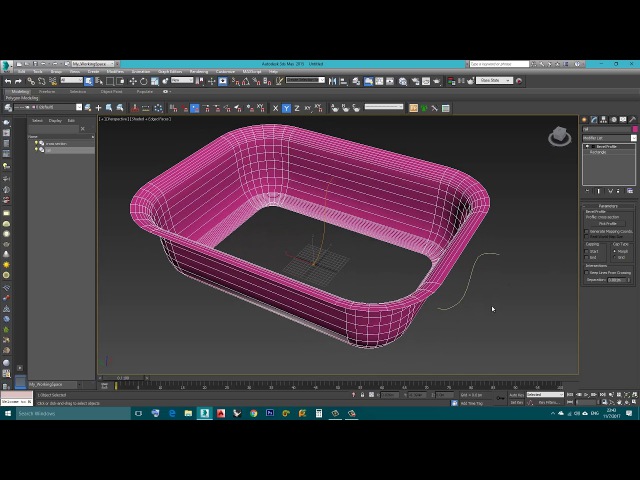The height and width of the screenshot is (480, 640).
Task: Select the Grid cap type radio button
Action: coord(615,257)
